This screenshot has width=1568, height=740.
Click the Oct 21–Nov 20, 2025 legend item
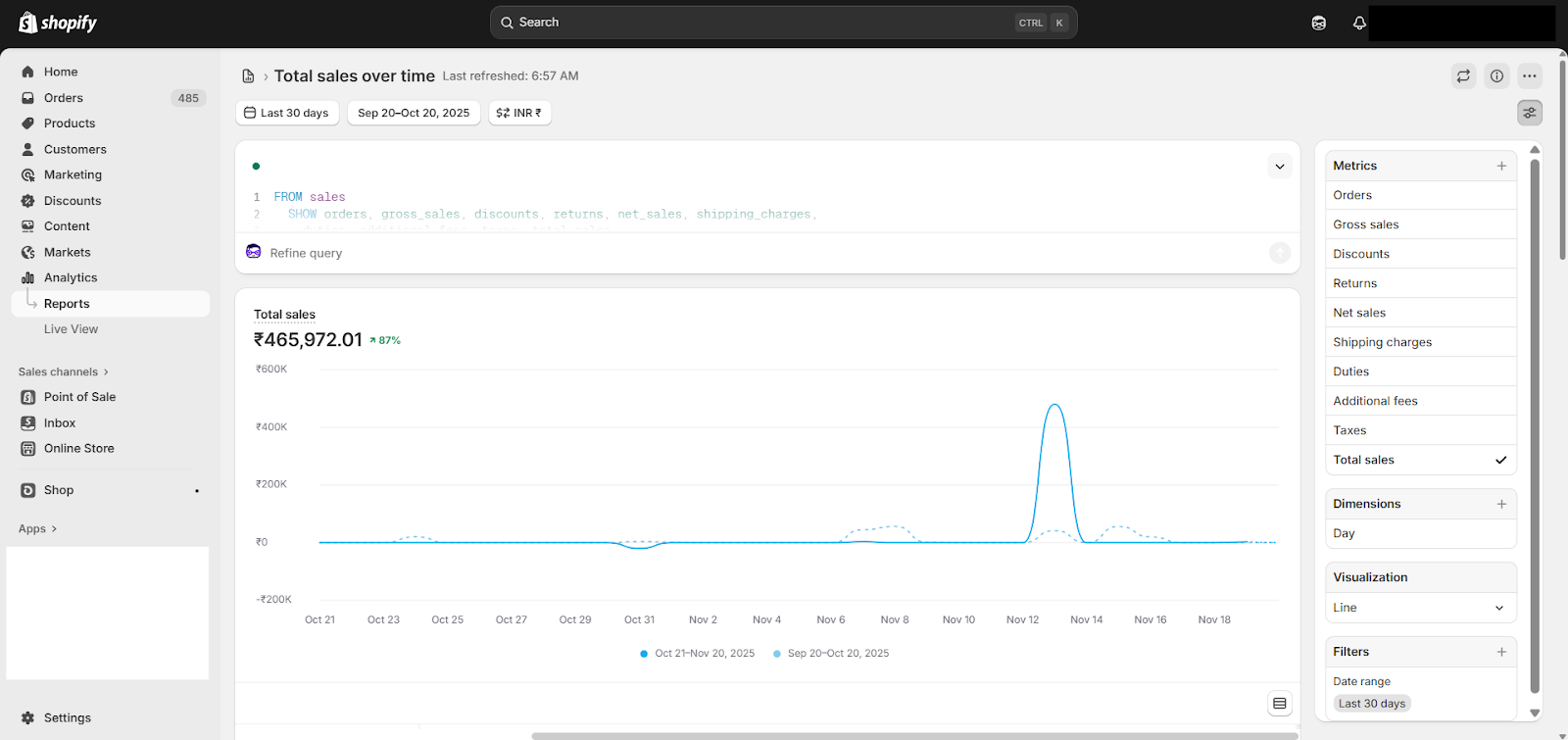click(697, 653)
